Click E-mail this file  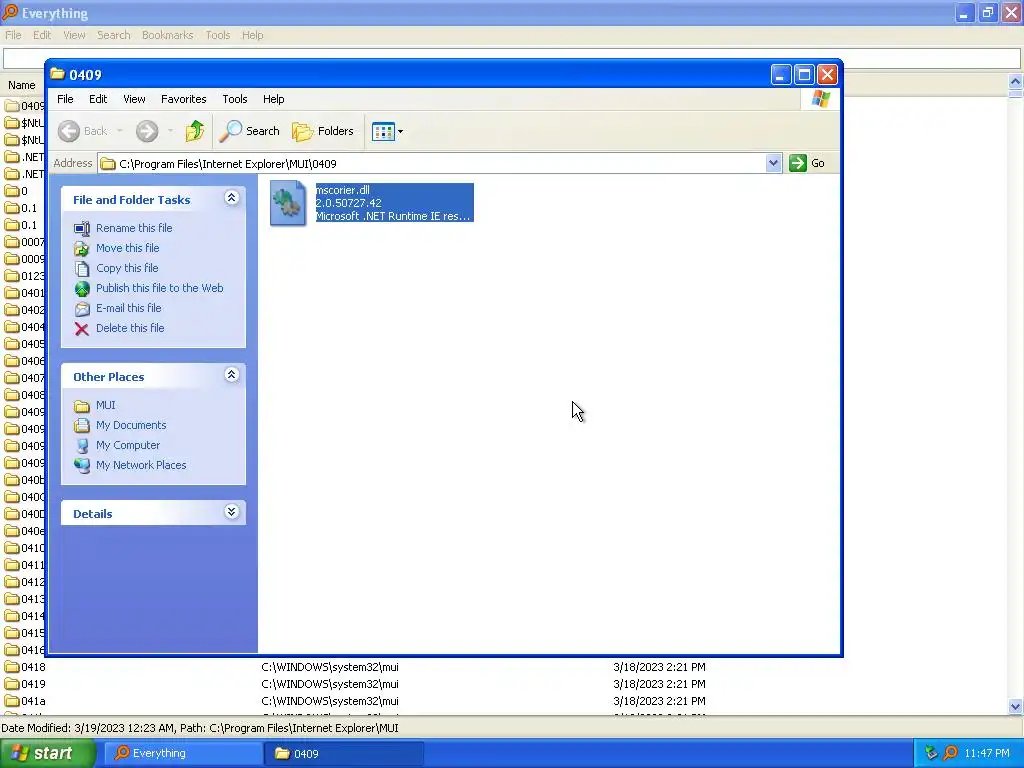129,308
